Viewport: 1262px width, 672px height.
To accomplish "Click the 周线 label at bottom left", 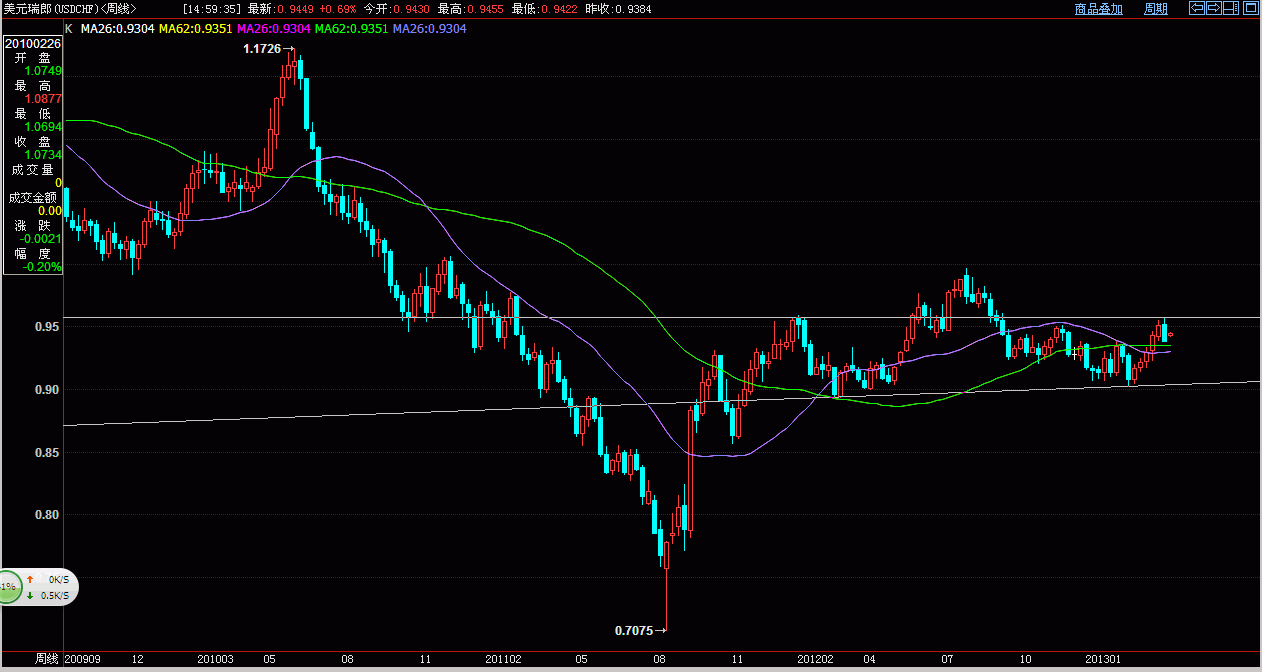I will tap(46, 659).
